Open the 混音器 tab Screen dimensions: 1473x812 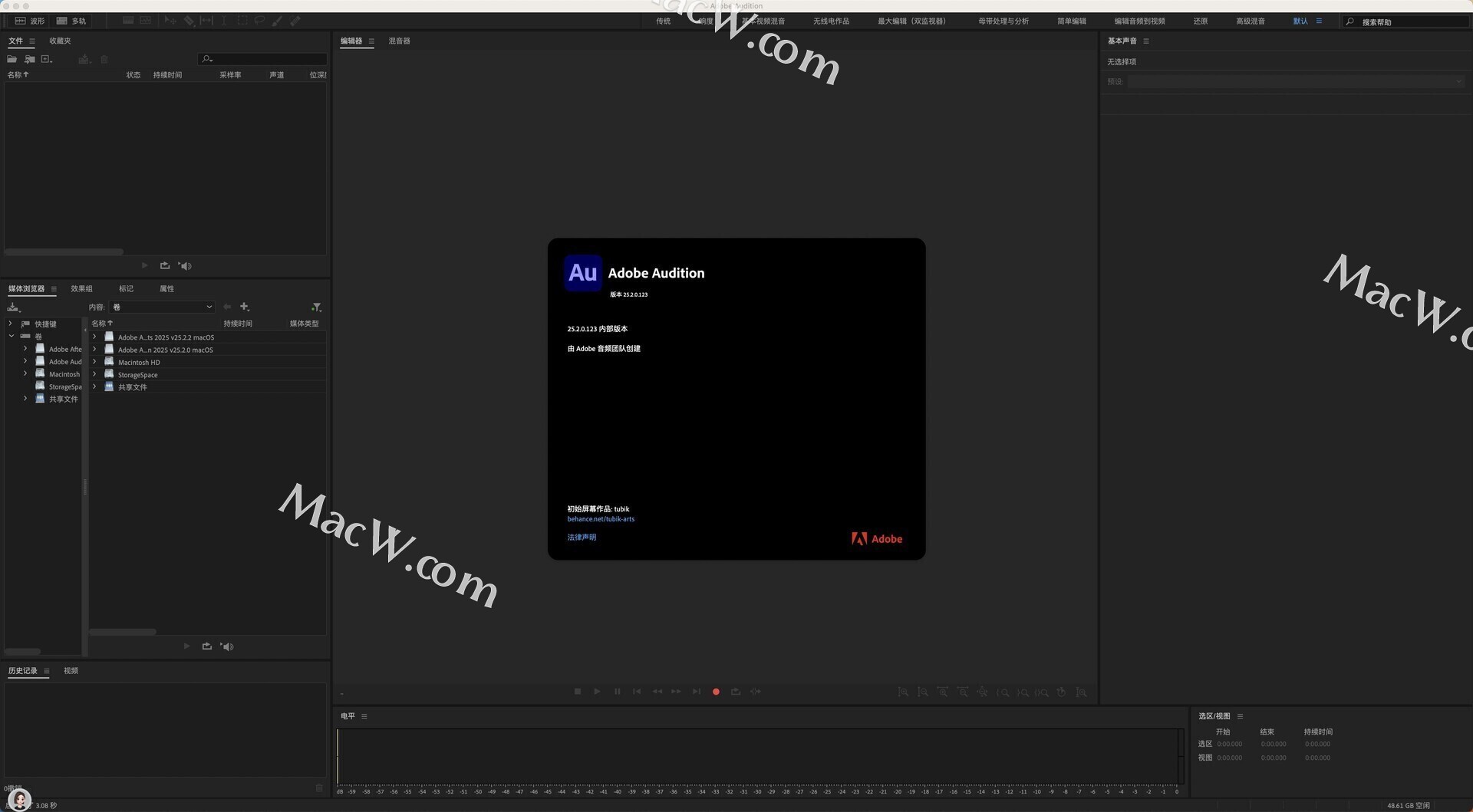[399, 41]
